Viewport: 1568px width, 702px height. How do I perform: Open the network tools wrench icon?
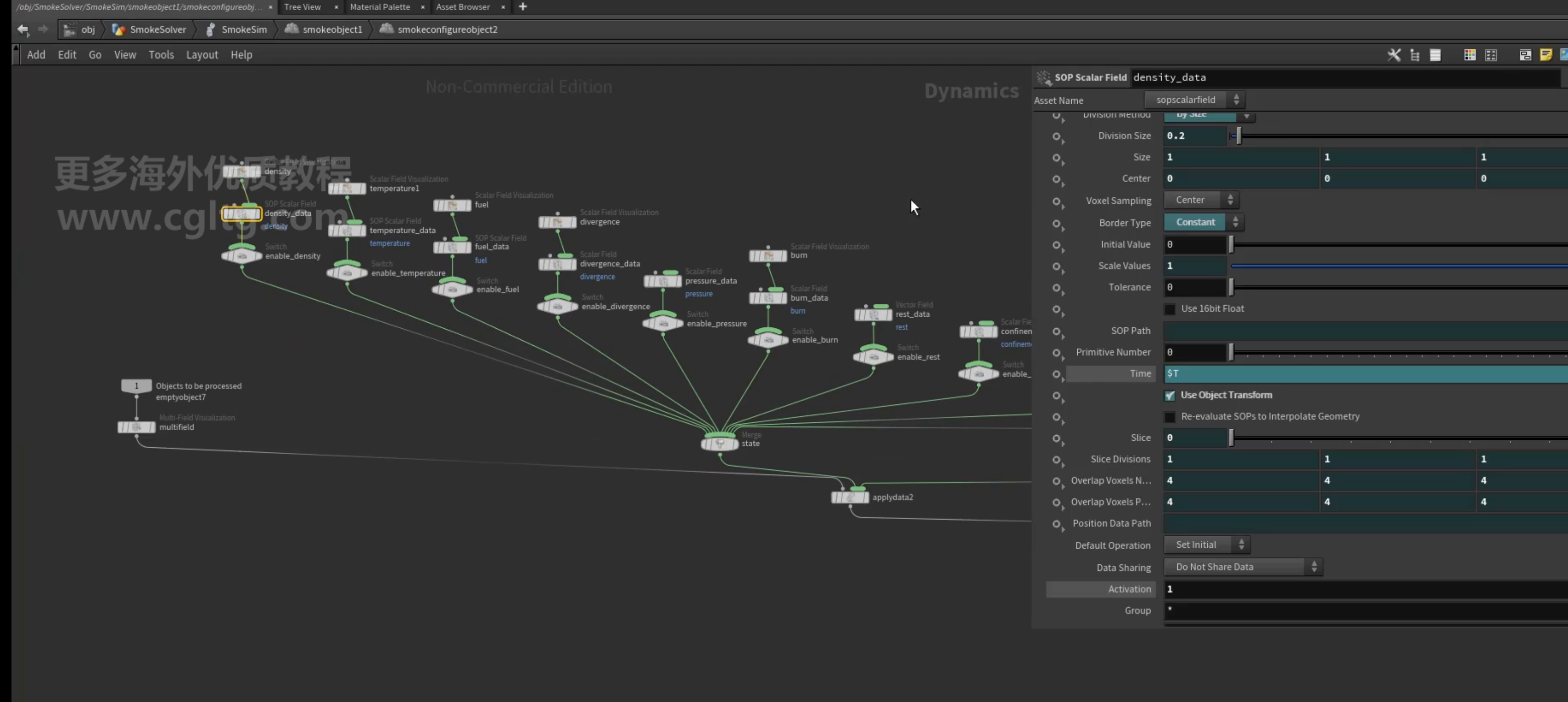1394,55
